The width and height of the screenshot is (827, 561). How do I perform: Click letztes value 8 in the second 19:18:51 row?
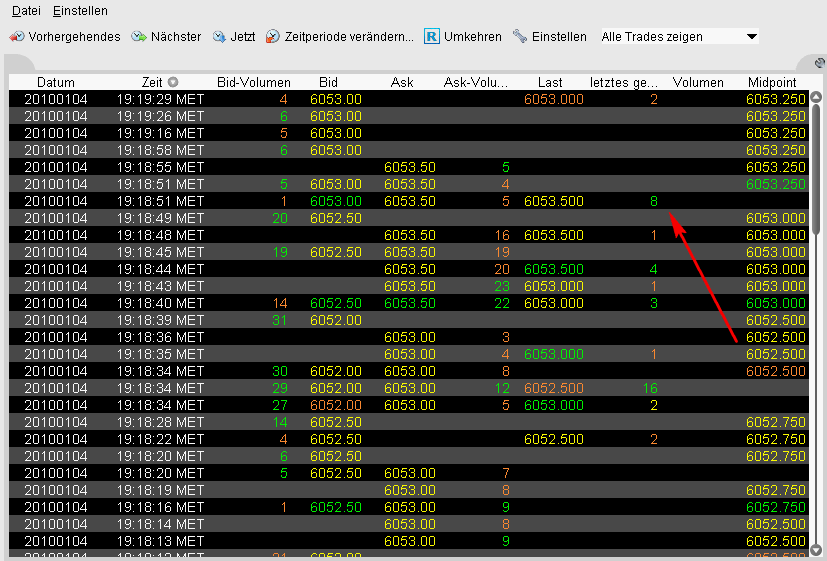point(653,201)
